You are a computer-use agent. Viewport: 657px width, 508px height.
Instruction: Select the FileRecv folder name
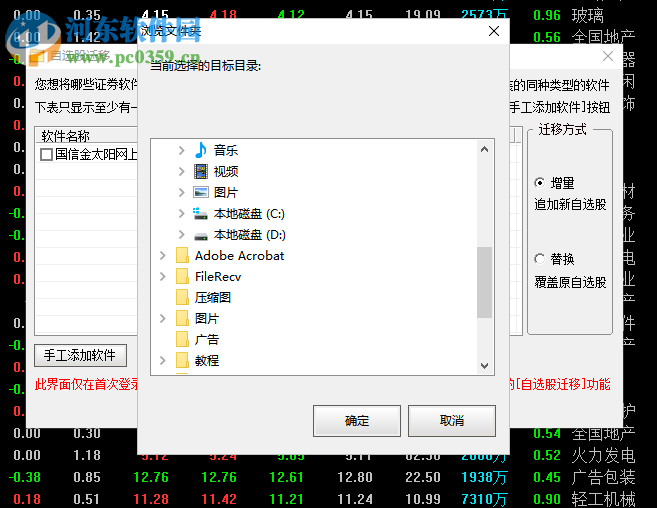tap(218, 277)
